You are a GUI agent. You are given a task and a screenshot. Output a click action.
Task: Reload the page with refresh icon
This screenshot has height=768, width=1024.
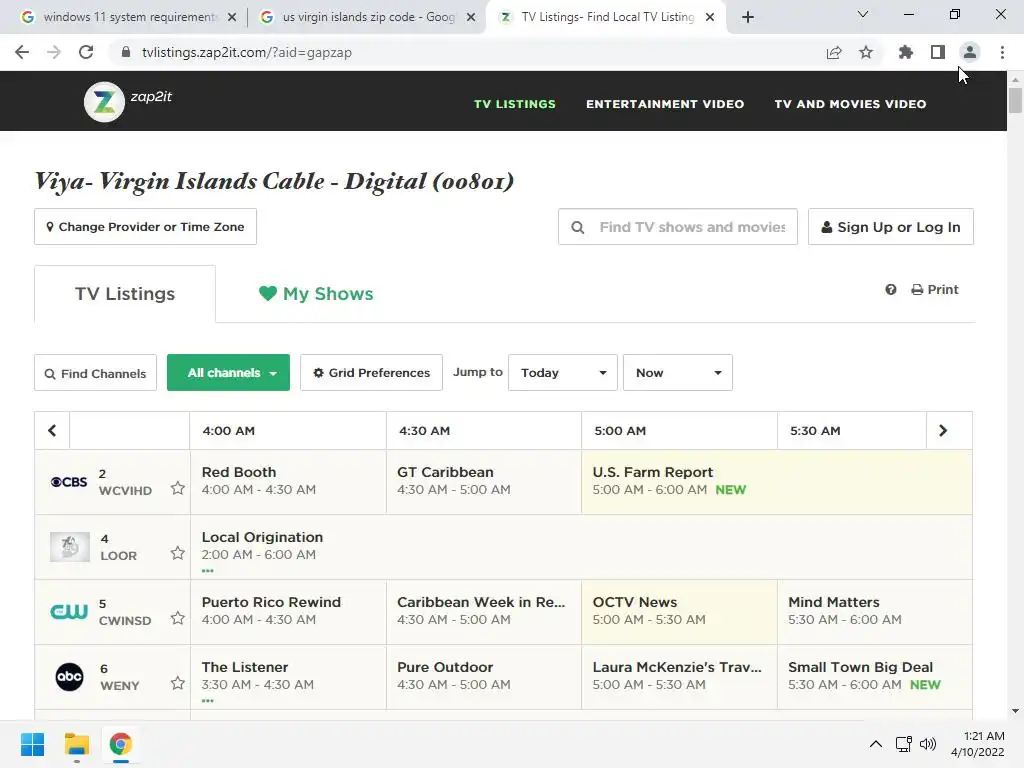coord(86,52)
